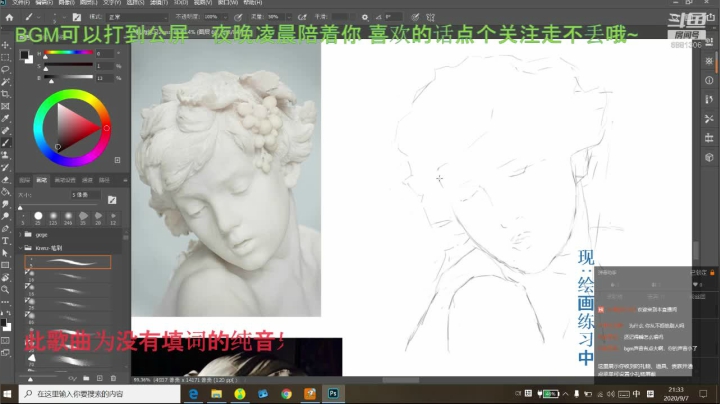Select the size 25 hard round recent brush
Viewport: 720px width, 404px height.
[x=38, y=218]
